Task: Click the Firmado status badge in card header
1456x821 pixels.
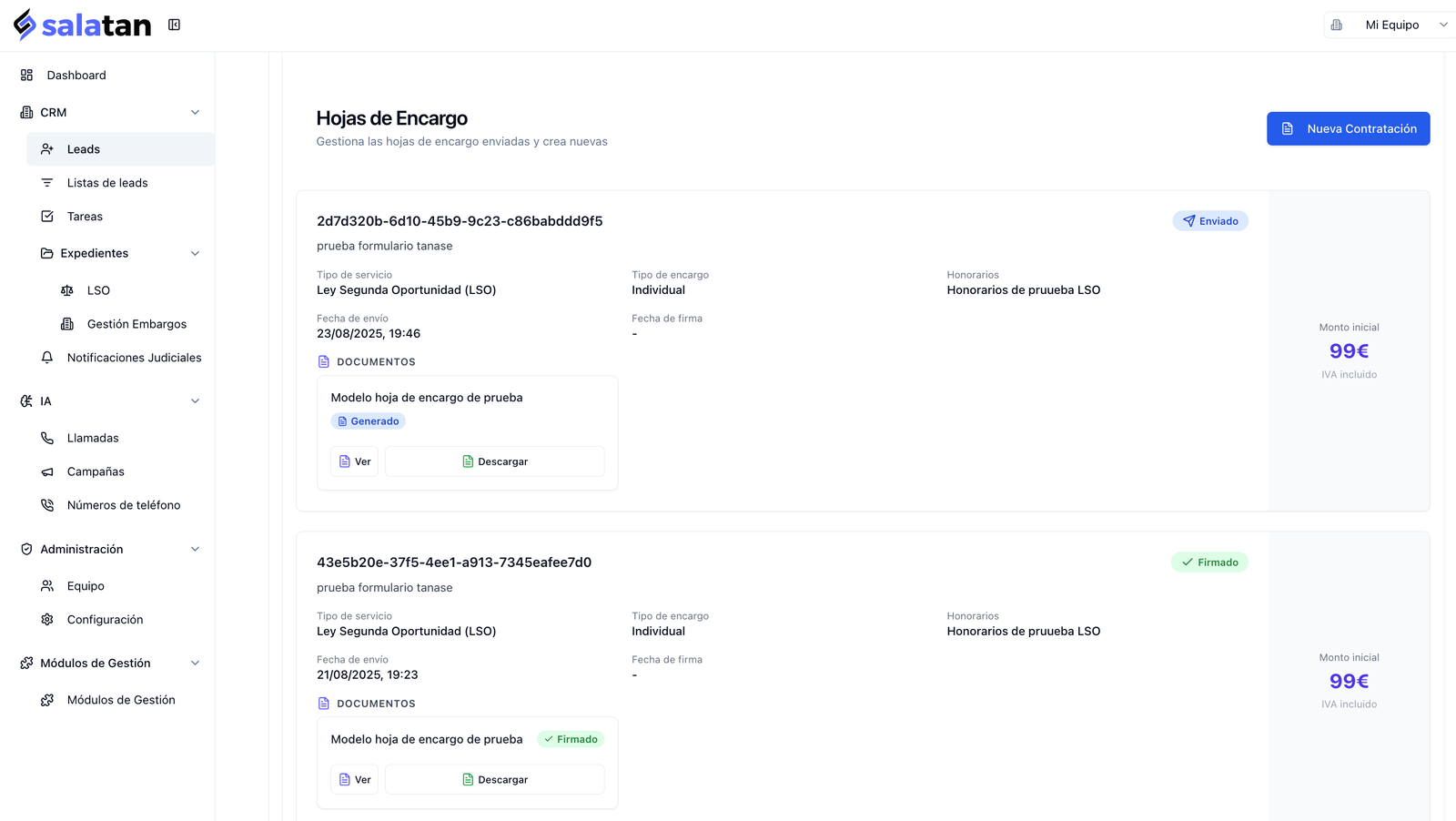Action: (x=1209, y=563)
